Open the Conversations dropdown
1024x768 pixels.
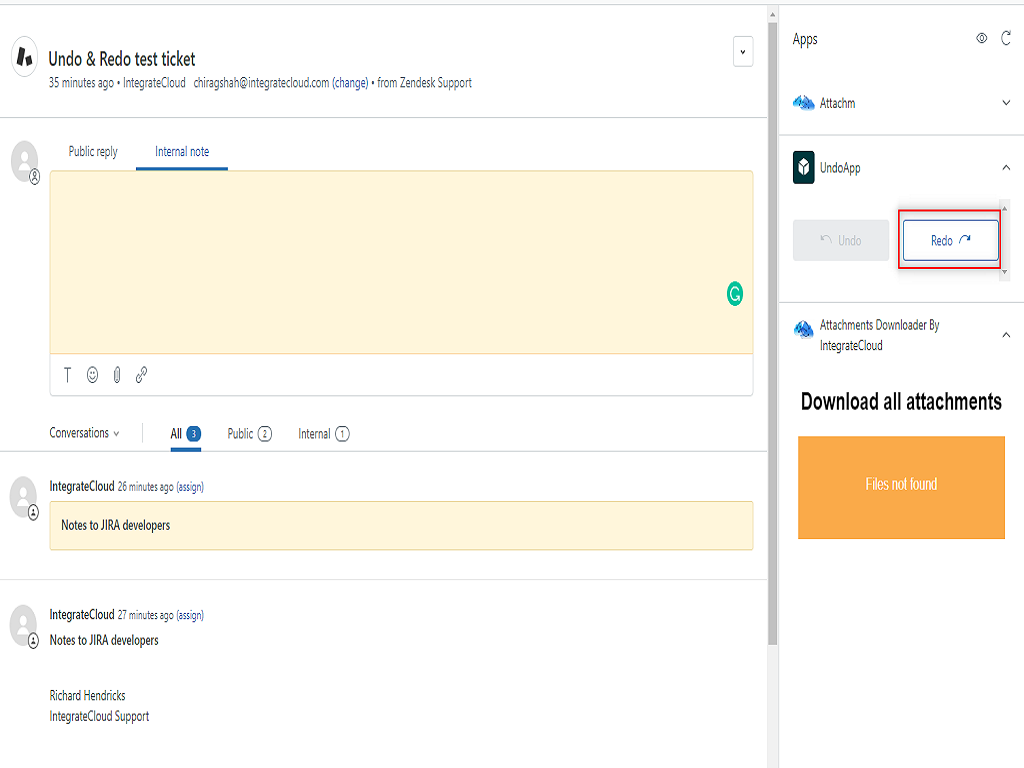(x=85, y=433)
